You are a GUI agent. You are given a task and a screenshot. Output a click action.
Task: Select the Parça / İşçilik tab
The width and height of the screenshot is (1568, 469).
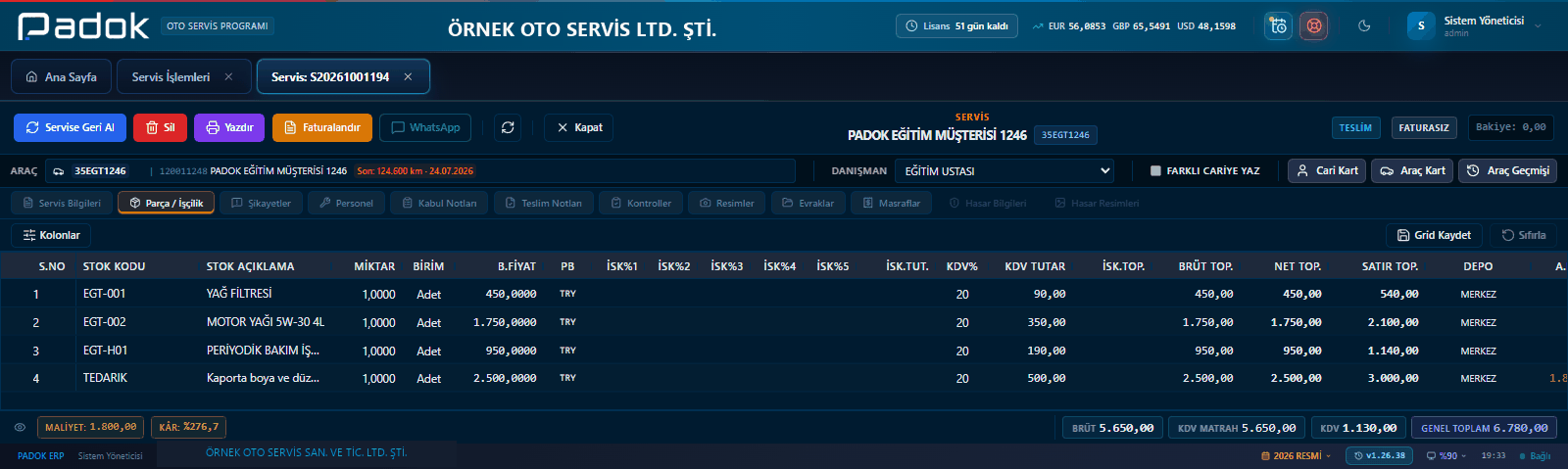point(166,203)
